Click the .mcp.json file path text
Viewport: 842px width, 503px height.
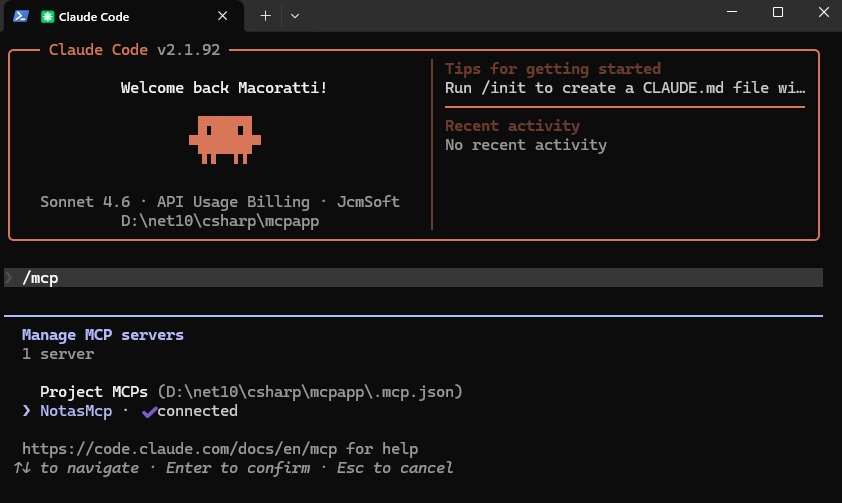(x=310, y=391)
